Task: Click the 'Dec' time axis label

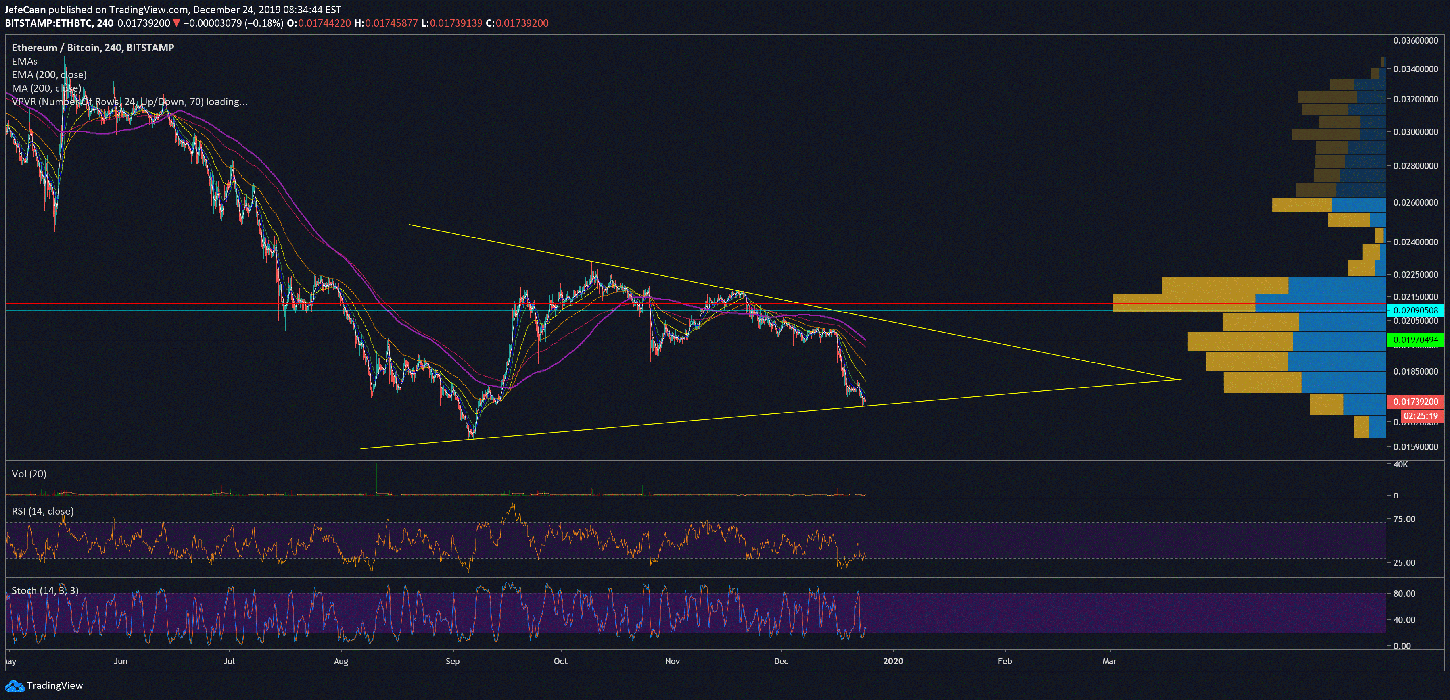Action: (x=779, y=661)
